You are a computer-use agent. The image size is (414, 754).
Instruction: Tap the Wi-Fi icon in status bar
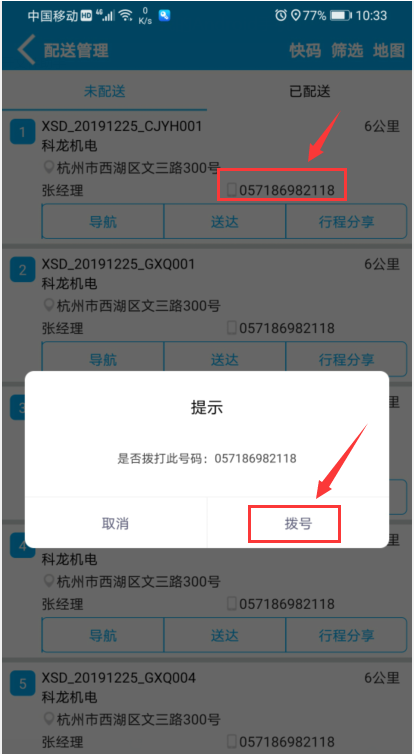pos(126,15)
